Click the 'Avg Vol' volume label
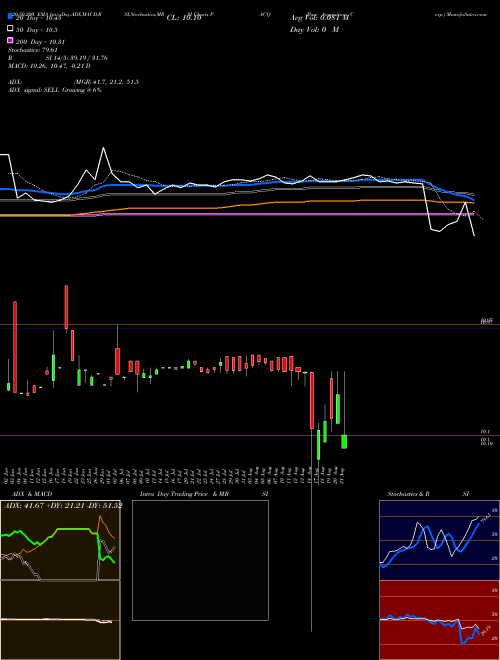 pos(319,18)
